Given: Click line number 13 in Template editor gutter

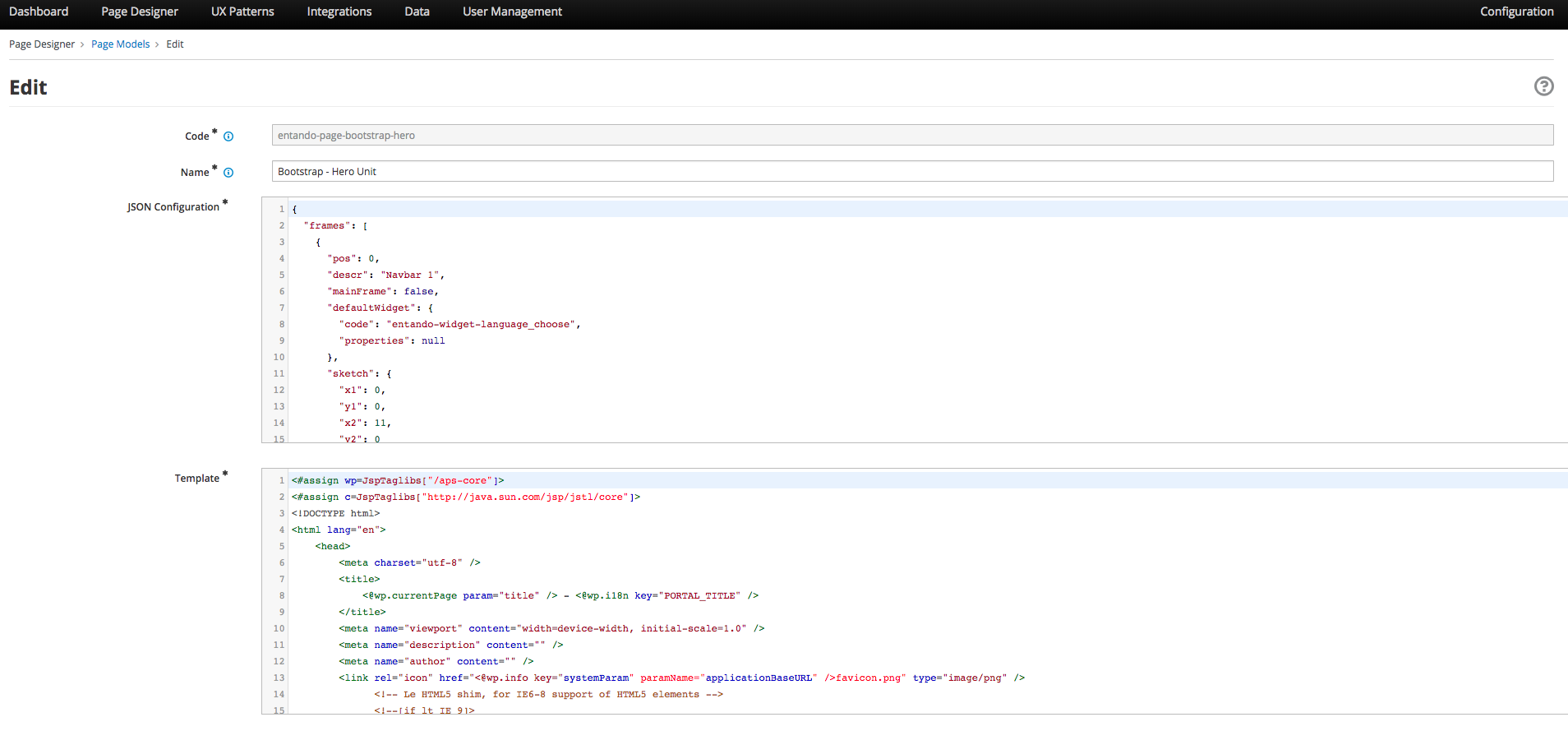Looking at the screenshot, I should [x=279, y=678].
